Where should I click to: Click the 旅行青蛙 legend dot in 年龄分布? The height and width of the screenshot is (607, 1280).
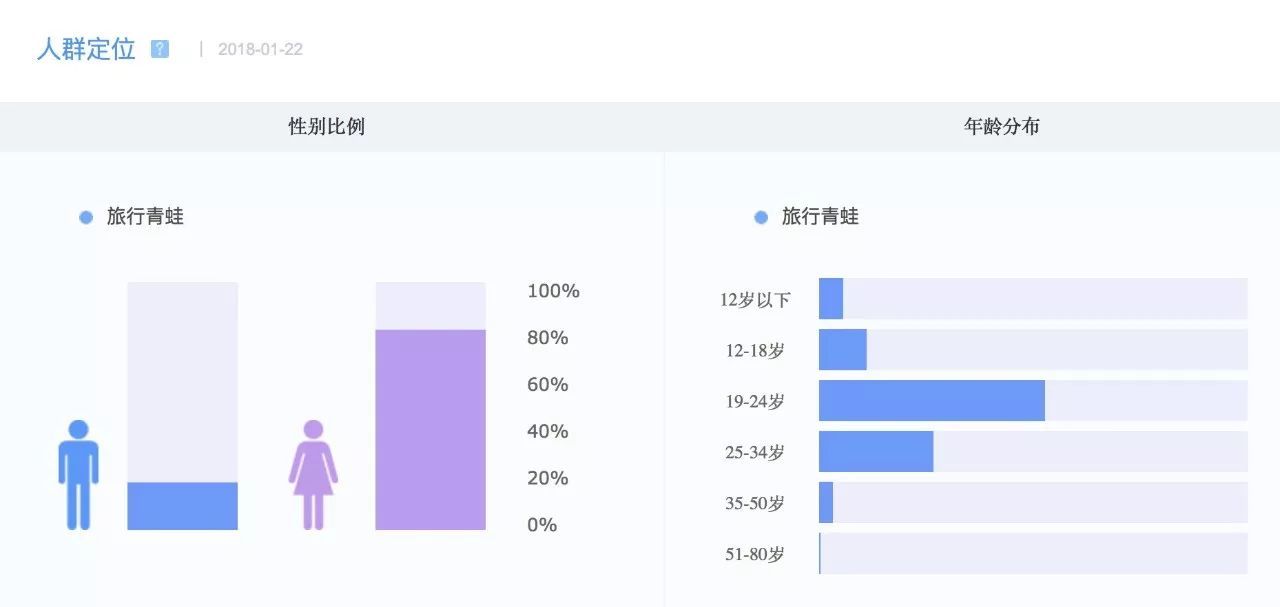(761, 217)
